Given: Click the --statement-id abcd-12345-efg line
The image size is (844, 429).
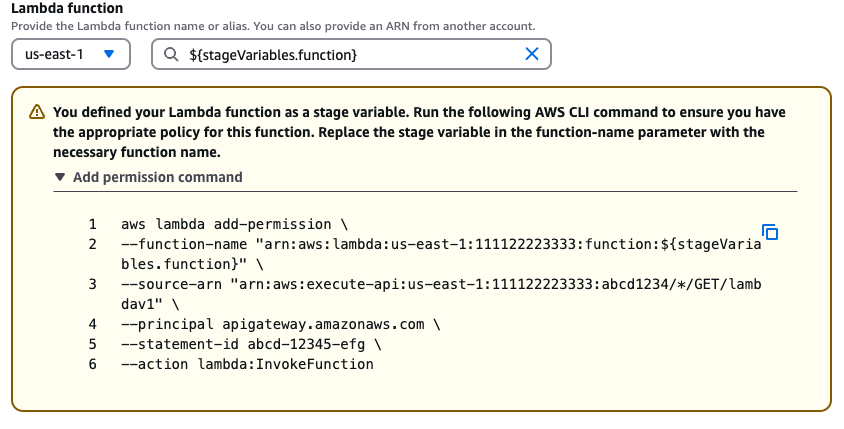Looking at the screenshot, I should click(253, 345).
